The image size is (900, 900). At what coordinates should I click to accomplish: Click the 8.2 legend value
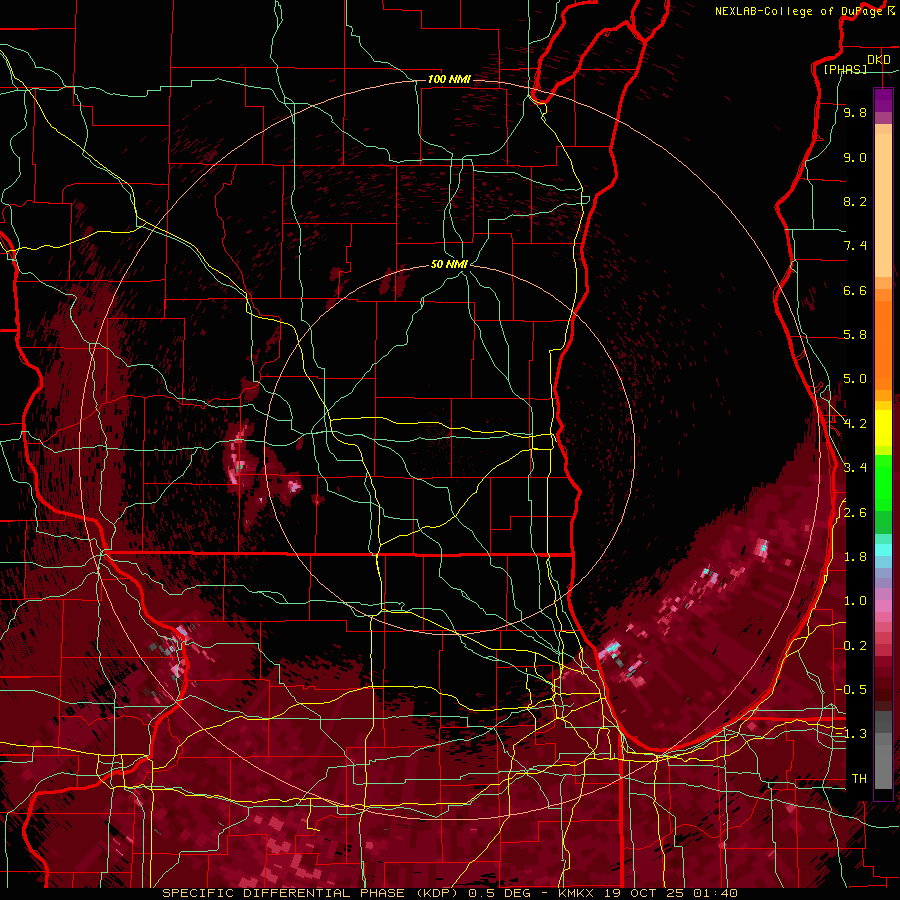[x=855, y=201]
